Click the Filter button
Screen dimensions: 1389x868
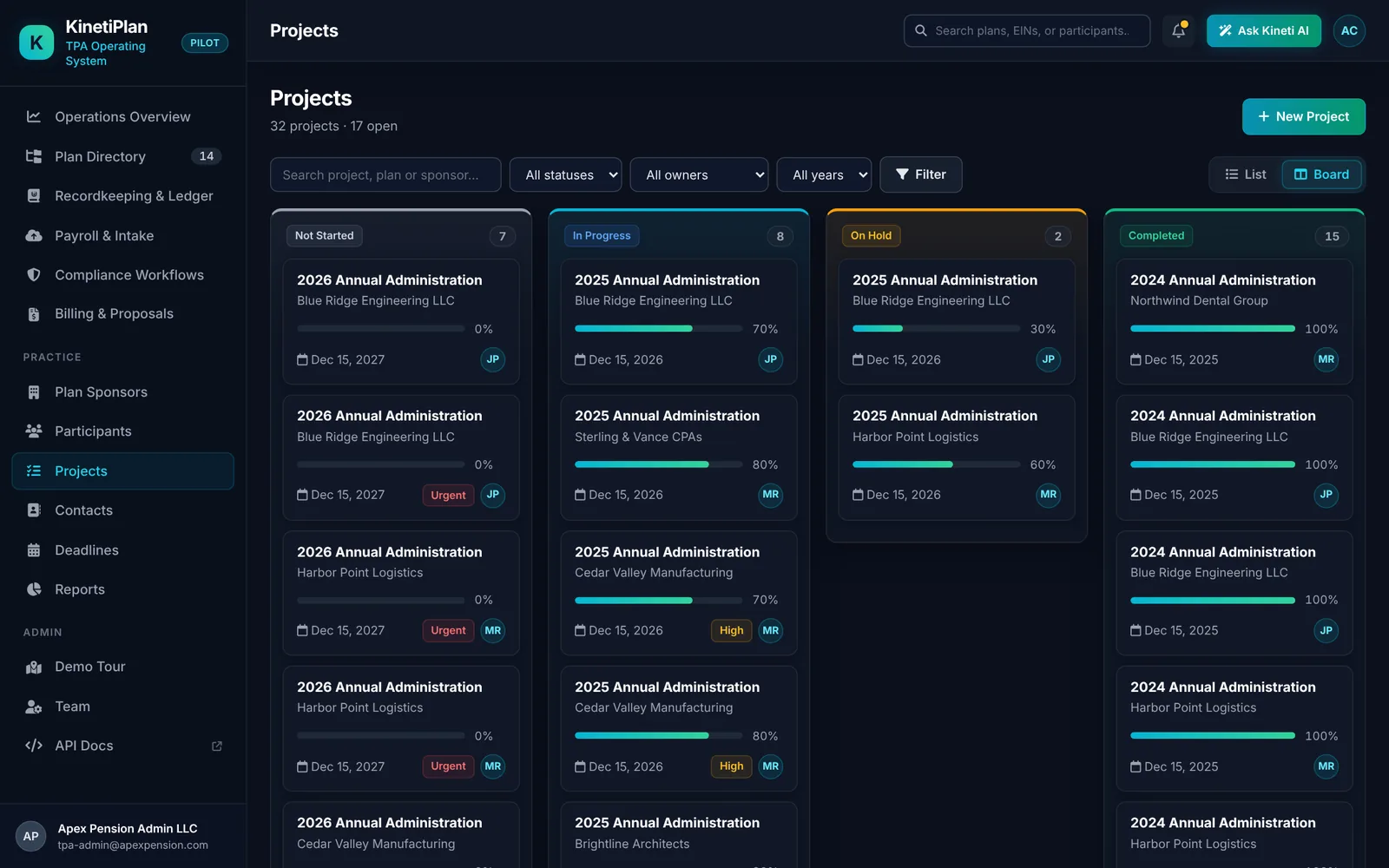(920, 174)
